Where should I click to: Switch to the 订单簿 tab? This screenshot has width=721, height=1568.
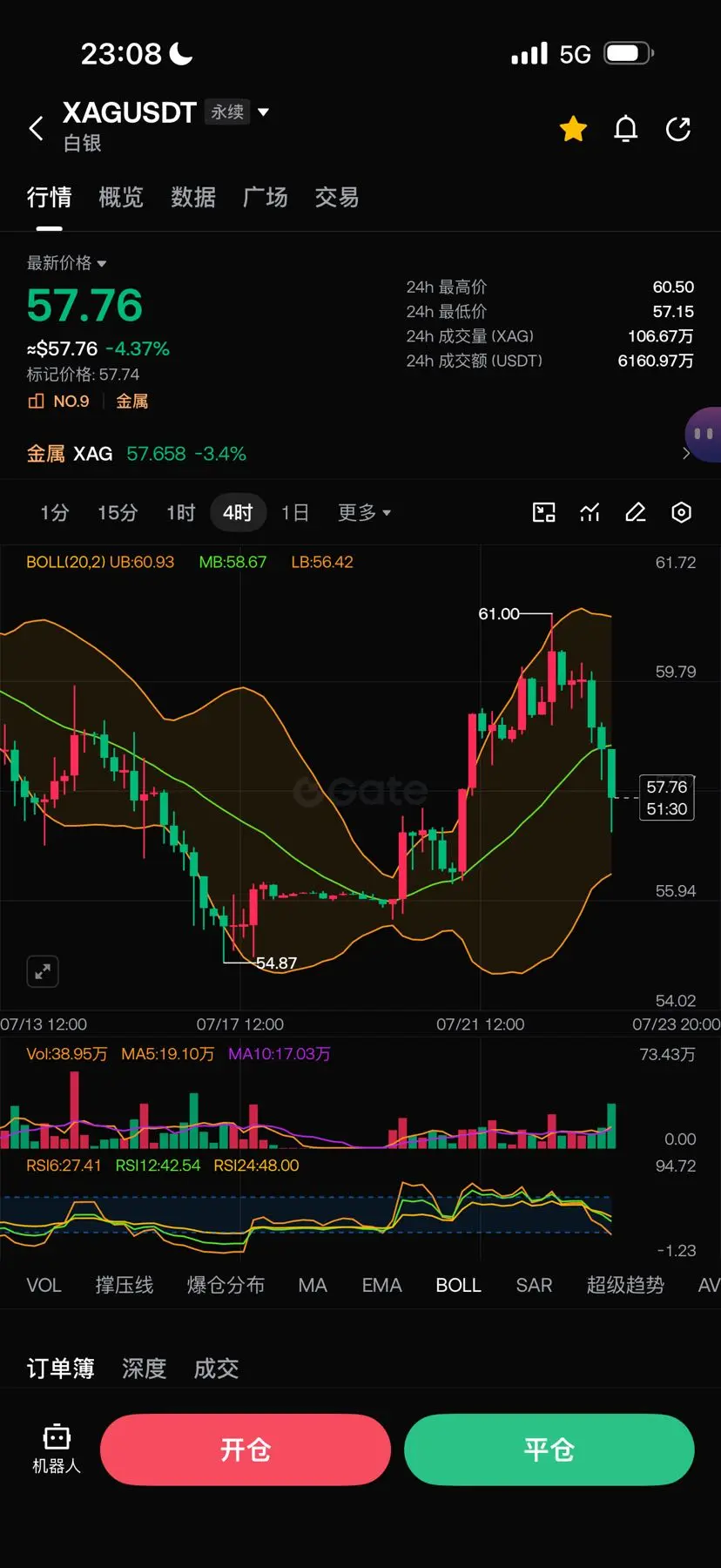(60, 1369)
